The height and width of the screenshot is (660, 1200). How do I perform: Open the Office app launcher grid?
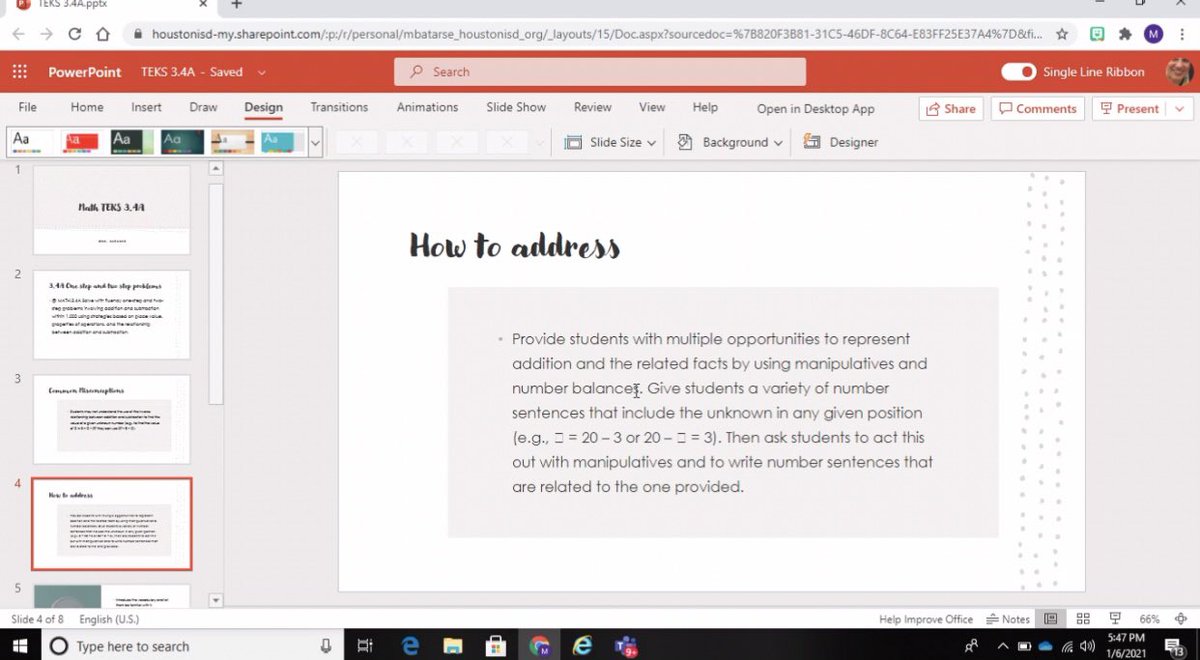(x=19, y=72)
